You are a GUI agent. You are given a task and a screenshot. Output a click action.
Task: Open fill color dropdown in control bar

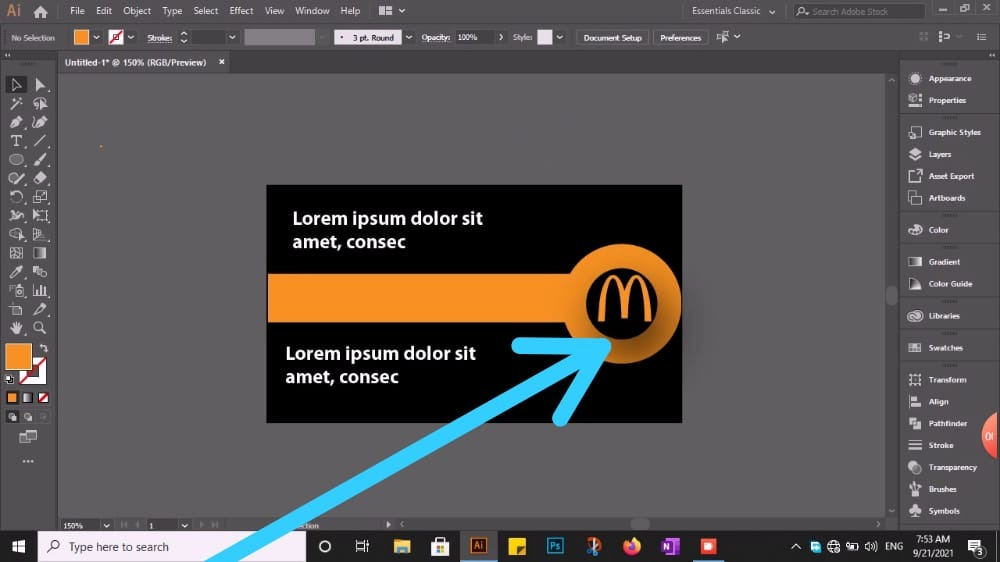click(96, 37)
